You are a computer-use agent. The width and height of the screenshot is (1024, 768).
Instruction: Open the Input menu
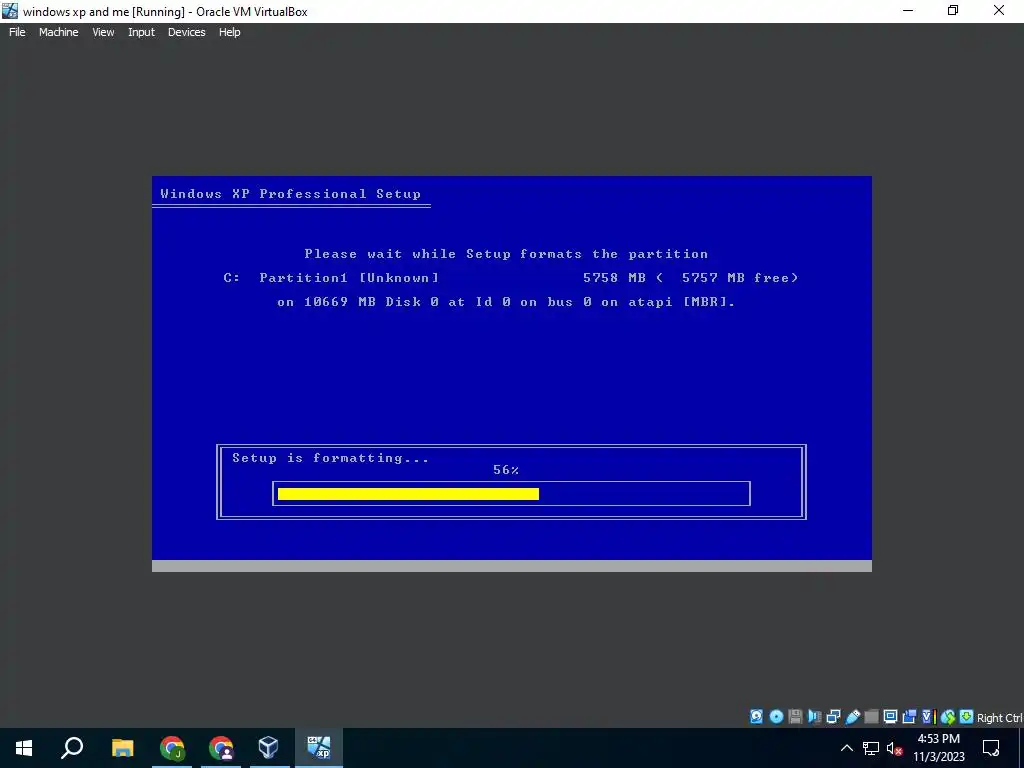[141, 32]
